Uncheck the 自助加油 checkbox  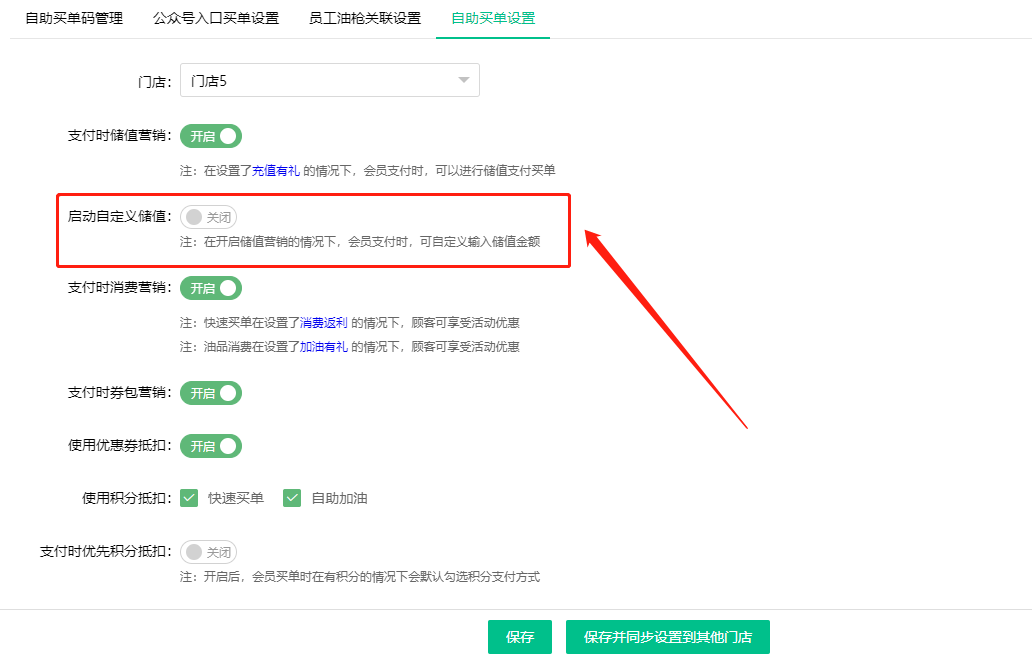click(293, 497)
